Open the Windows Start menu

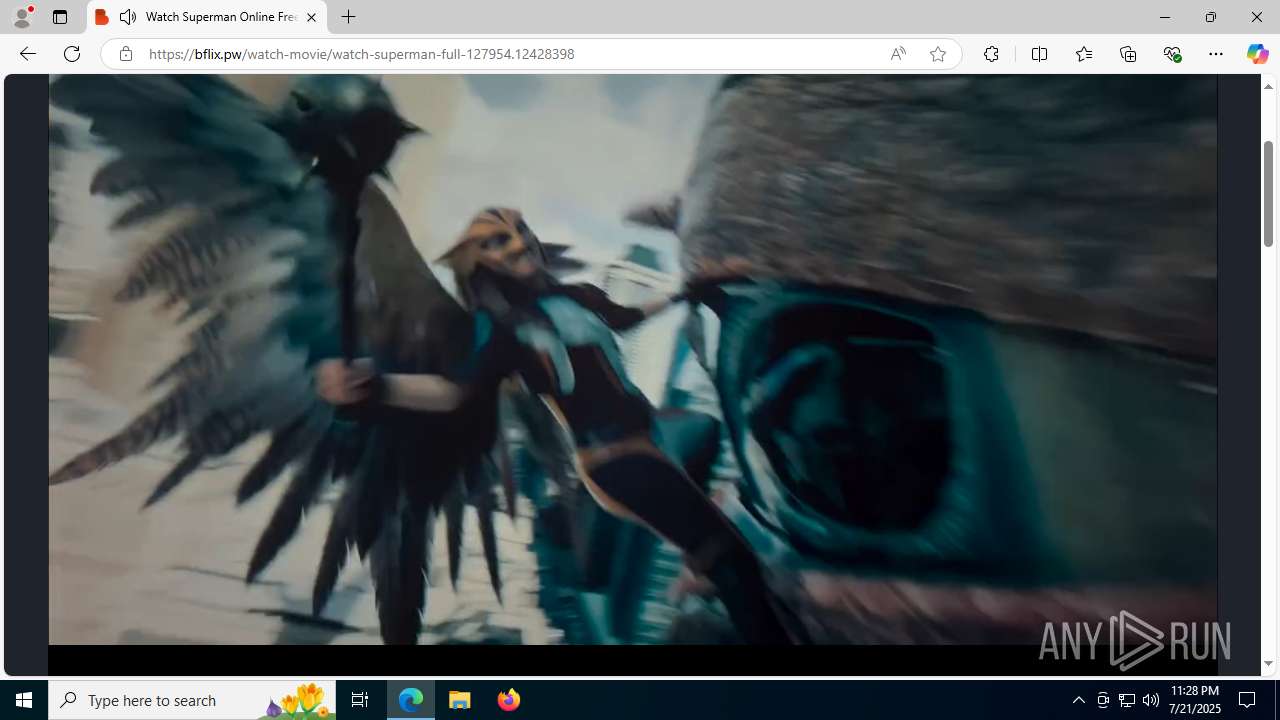tap(24, 700)
